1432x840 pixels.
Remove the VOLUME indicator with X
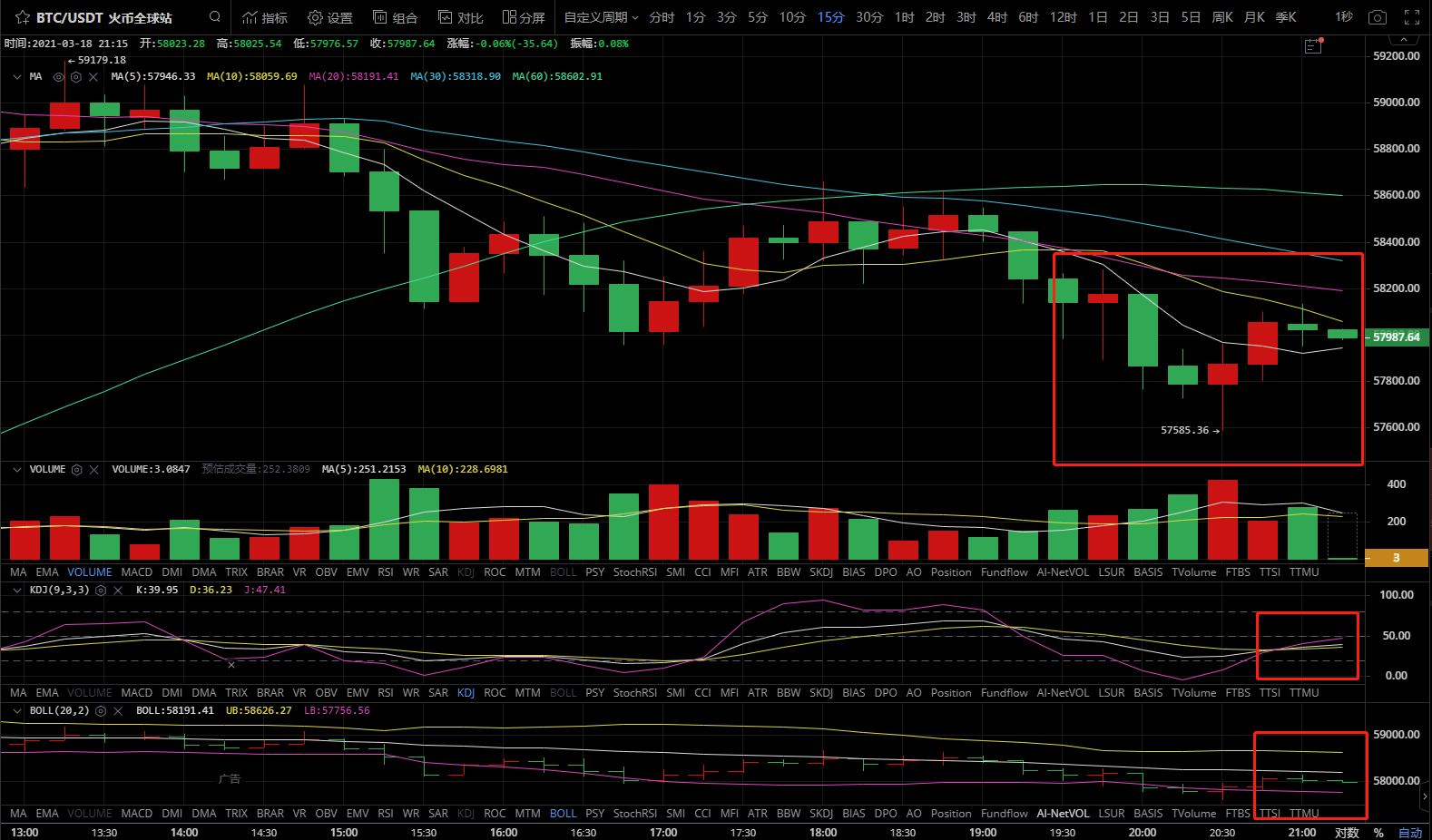(93, 470)
